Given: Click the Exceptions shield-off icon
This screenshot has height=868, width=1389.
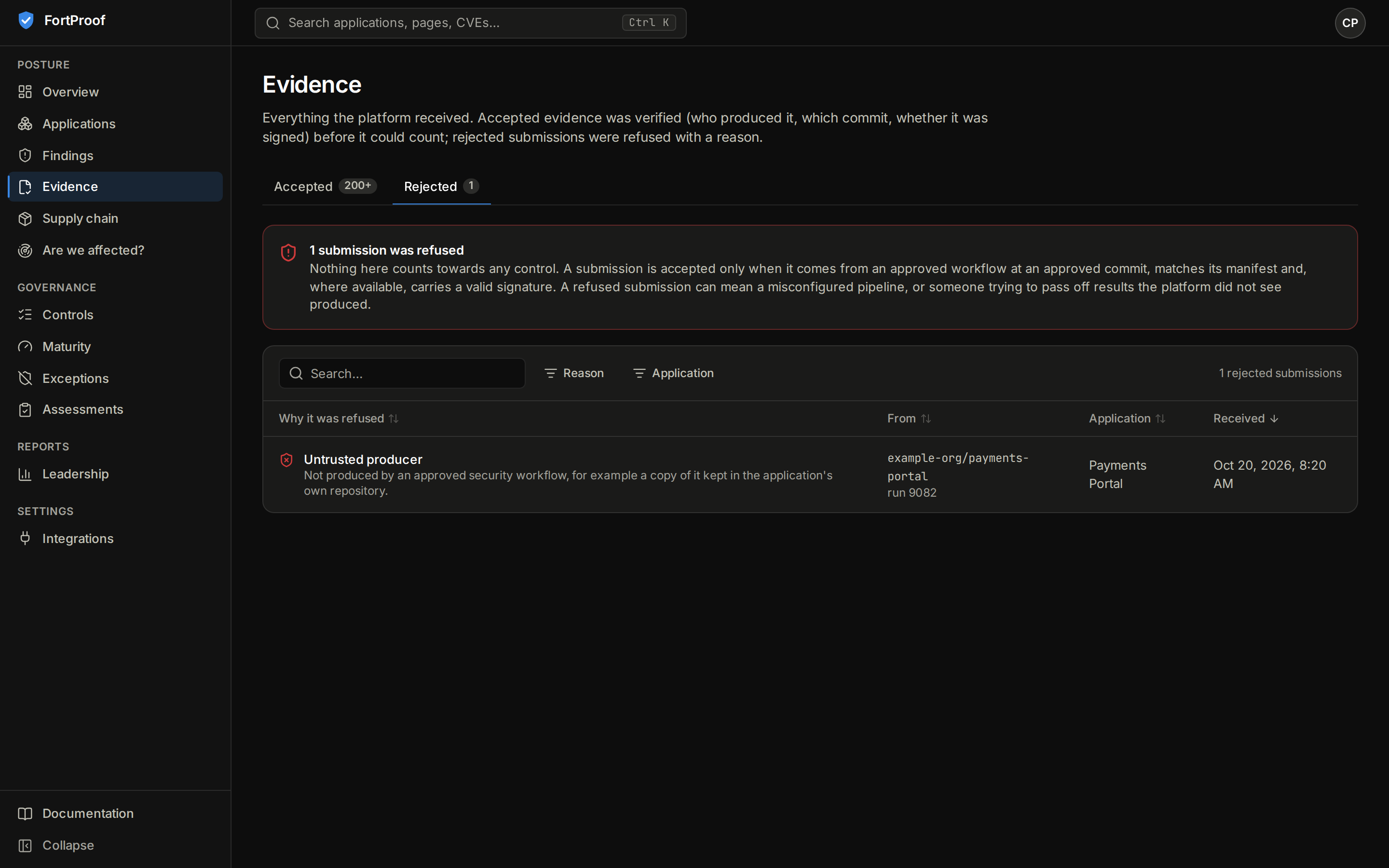Looking at the screenshot, I should tap(25, 379).
